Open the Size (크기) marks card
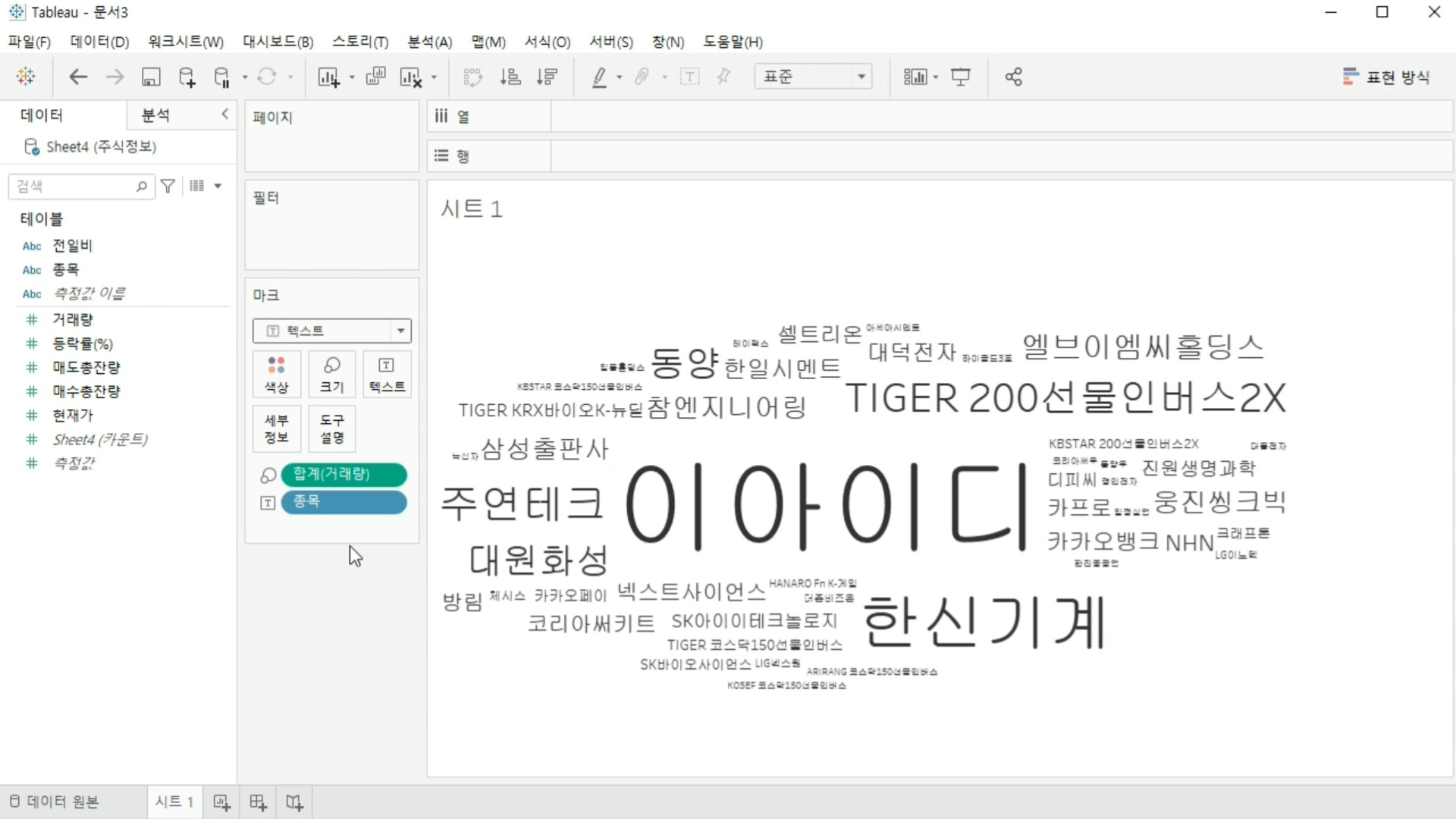 click(x=331, y=375)
